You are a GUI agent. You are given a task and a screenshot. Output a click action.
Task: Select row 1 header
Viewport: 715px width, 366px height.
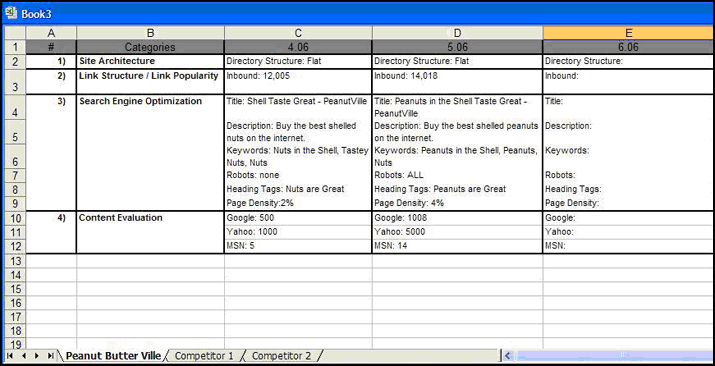pyautogui.click(x=15, y=47)
